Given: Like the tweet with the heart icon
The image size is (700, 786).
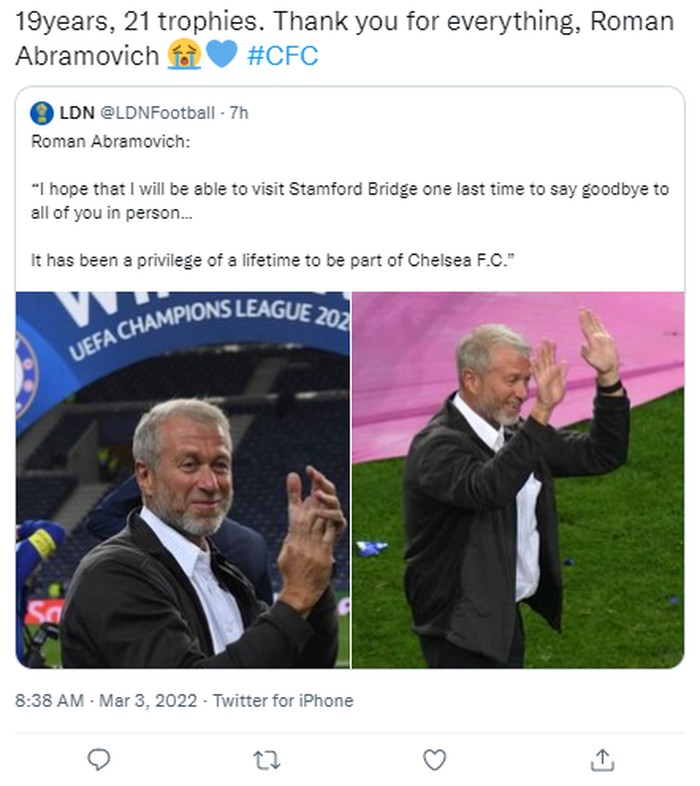Looking at the screenshot, I should tap(434, 761).
